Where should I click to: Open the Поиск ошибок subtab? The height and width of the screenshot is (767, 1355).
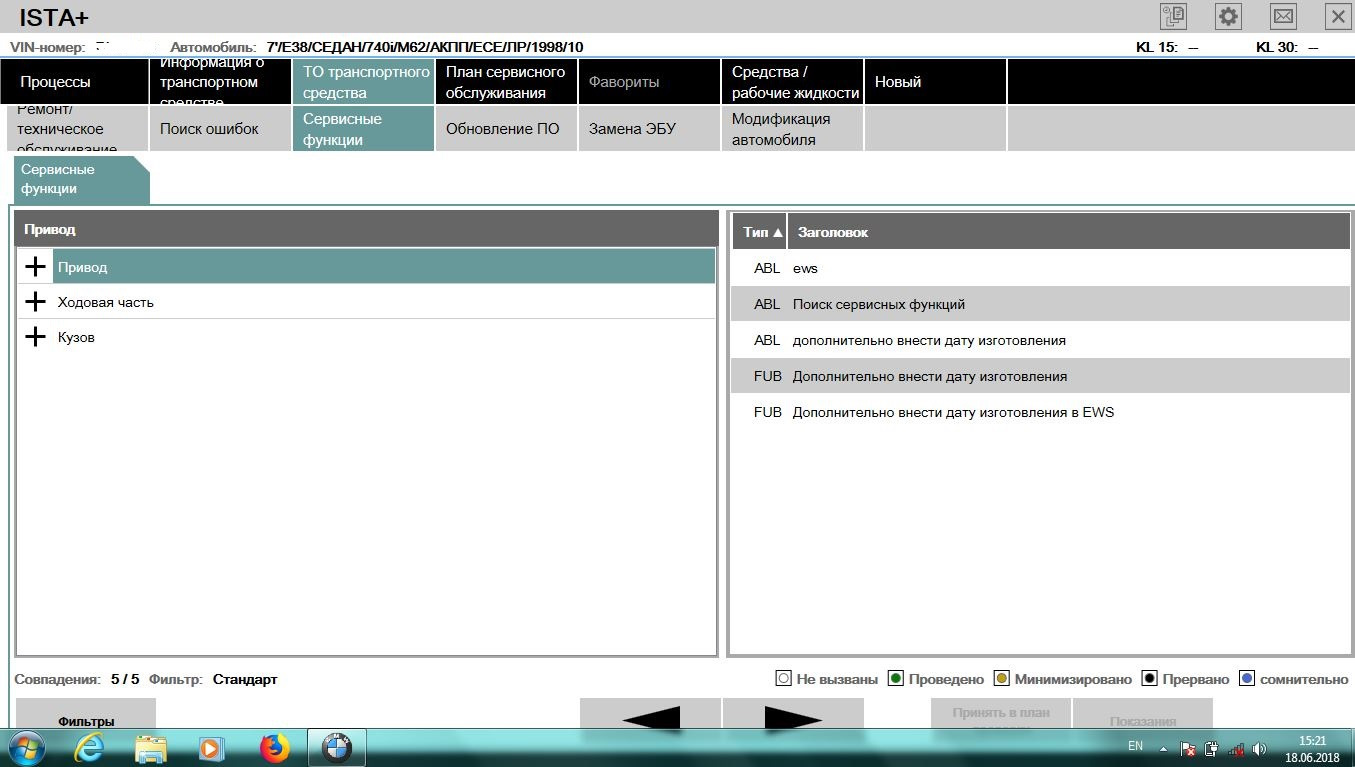(221, 129)
